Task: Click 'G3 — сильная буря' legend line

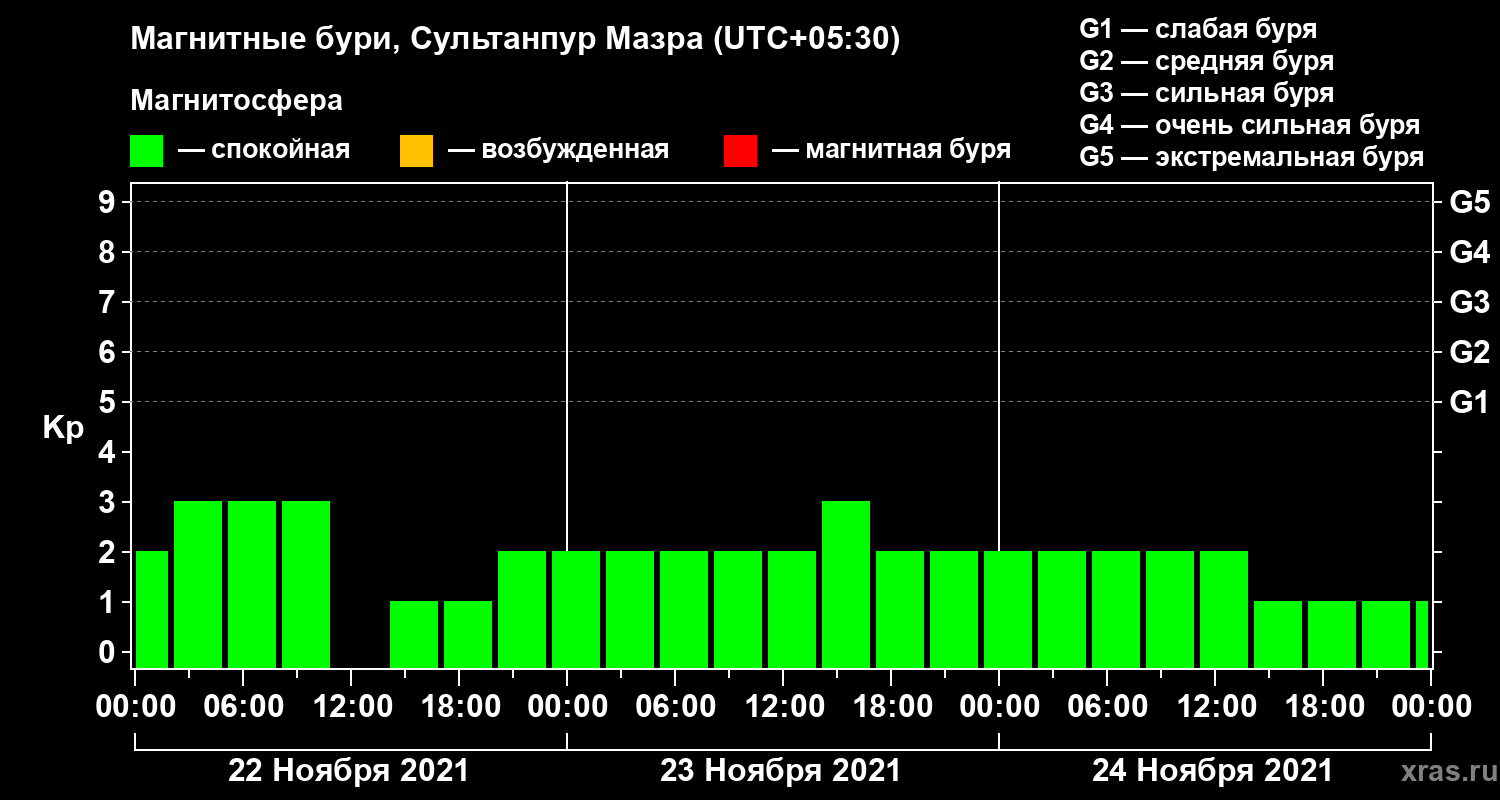Action: 1207,94
